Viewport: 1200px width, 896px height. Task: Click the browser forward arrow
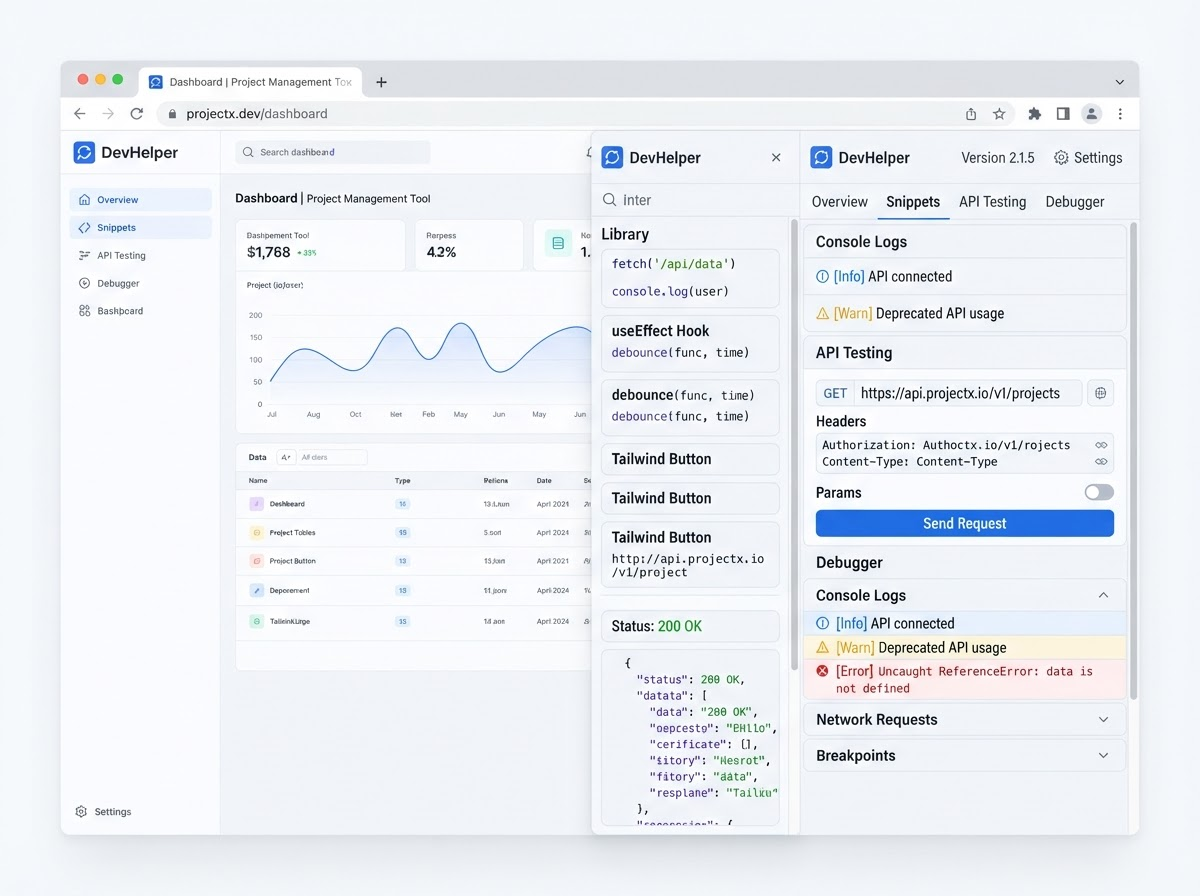pos(108,114)
